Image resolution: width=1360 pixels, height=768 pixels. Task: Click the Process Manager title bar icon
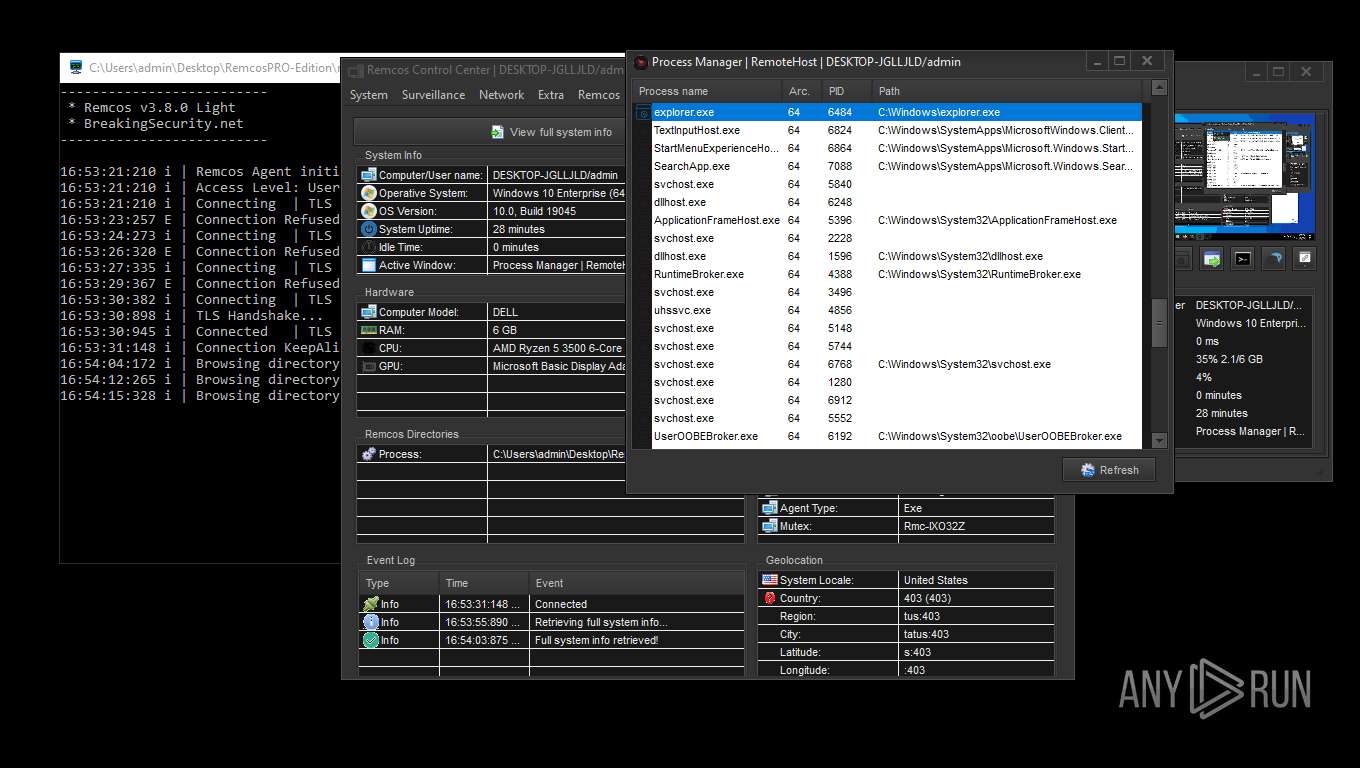[641, 62]
